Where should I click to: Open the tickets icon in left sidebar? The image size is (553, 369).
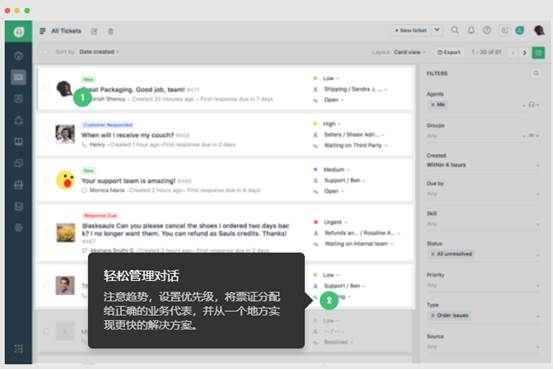point(18,77)
